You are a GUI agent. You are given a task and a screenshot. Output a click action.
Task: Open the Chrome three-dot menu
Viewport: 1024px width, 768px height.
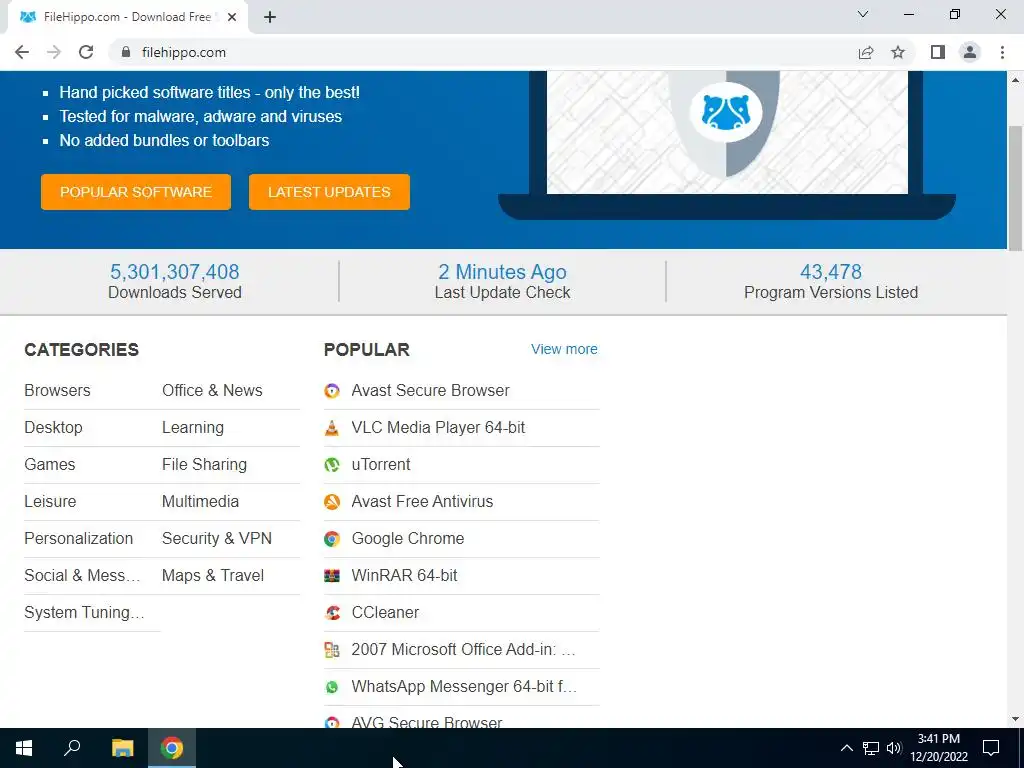point(1002,52)
